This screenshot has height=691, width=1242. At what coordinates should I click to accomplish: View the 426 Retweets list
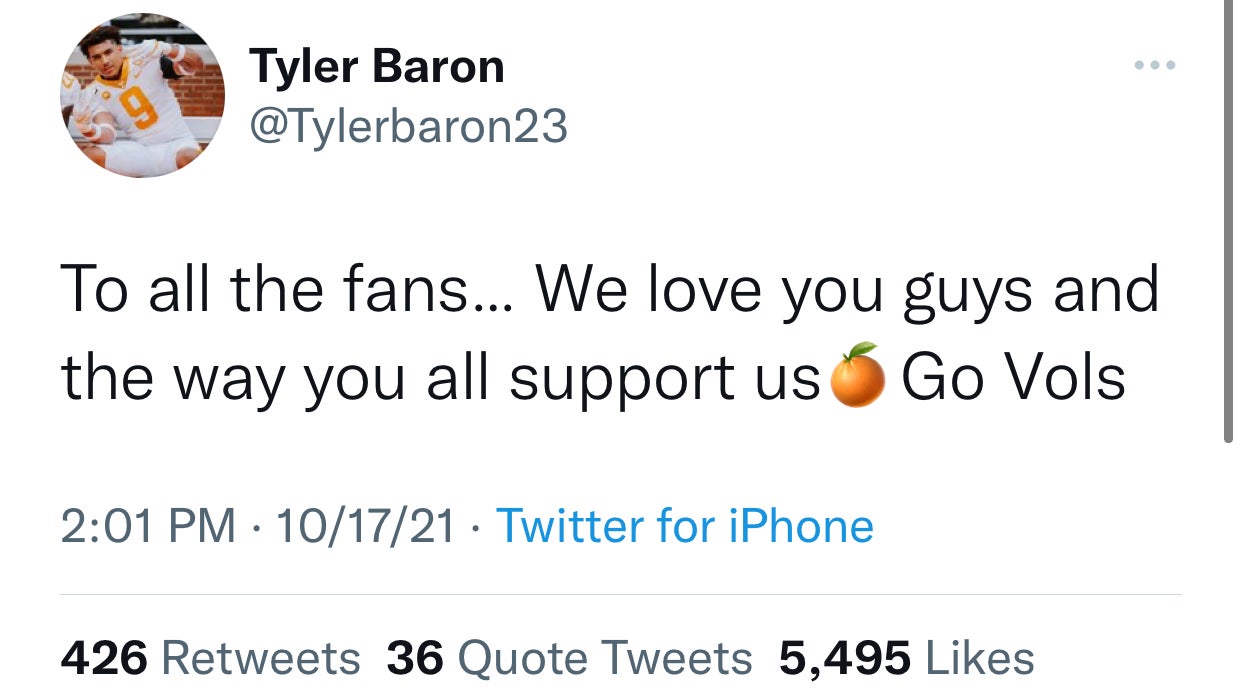[x=210, y=658]
